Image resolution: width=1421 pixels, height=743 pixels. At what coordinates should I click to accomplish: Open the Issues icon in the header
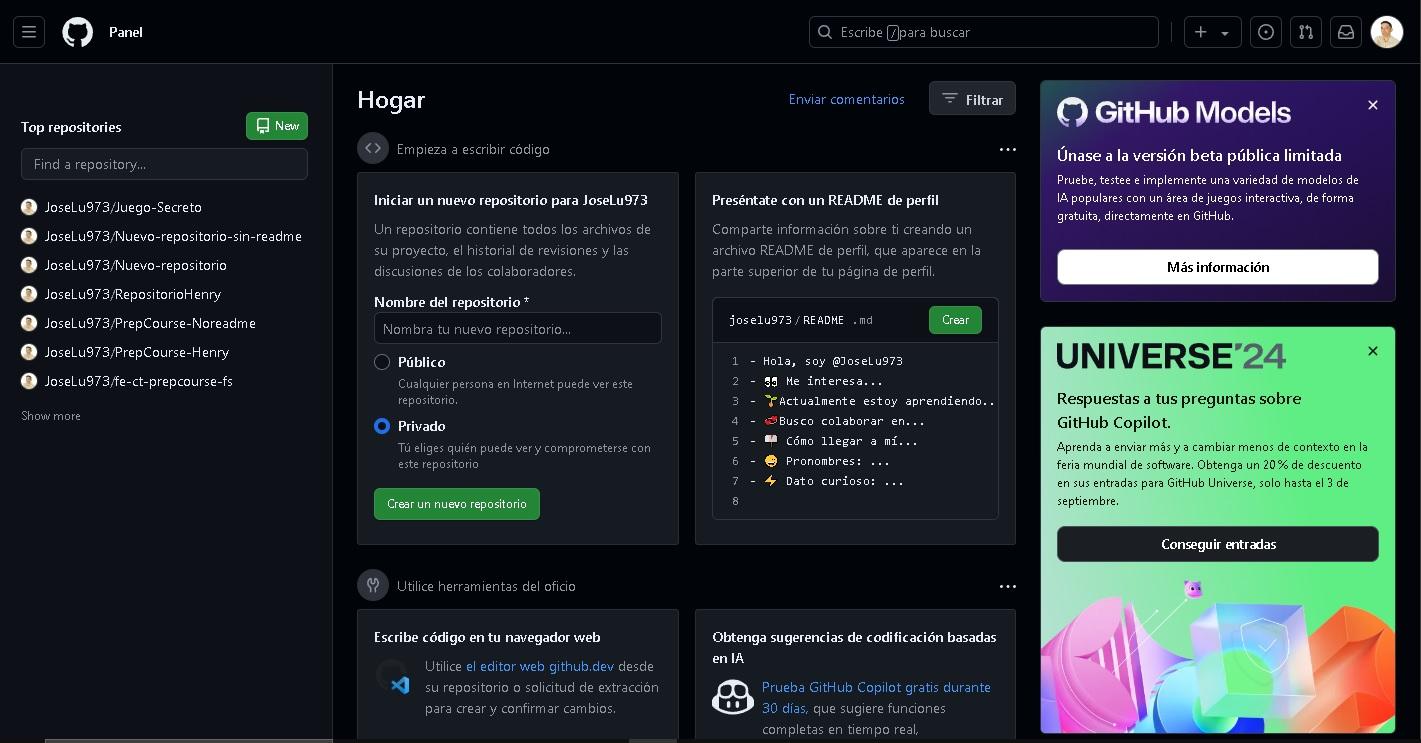click(x=1266, y=32)
